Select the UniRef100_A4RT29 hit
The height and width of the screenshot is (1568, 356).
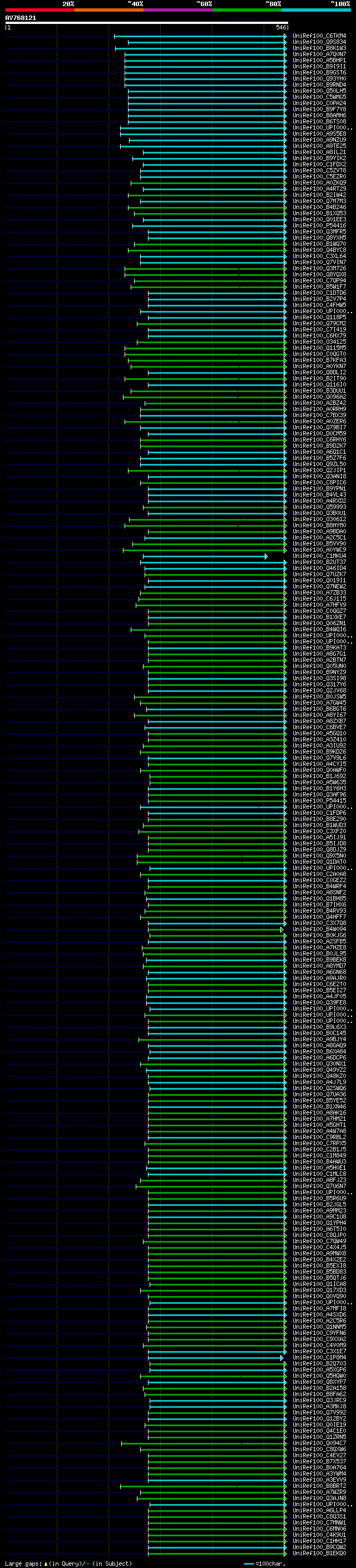319,189
